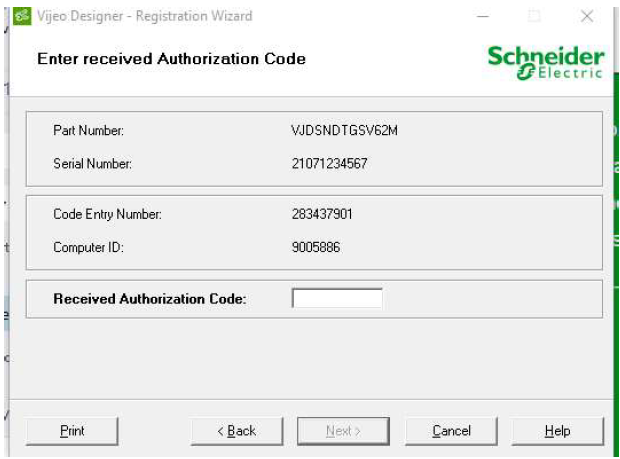Click the Computer ID value 9005886

[x=316, y=247]
